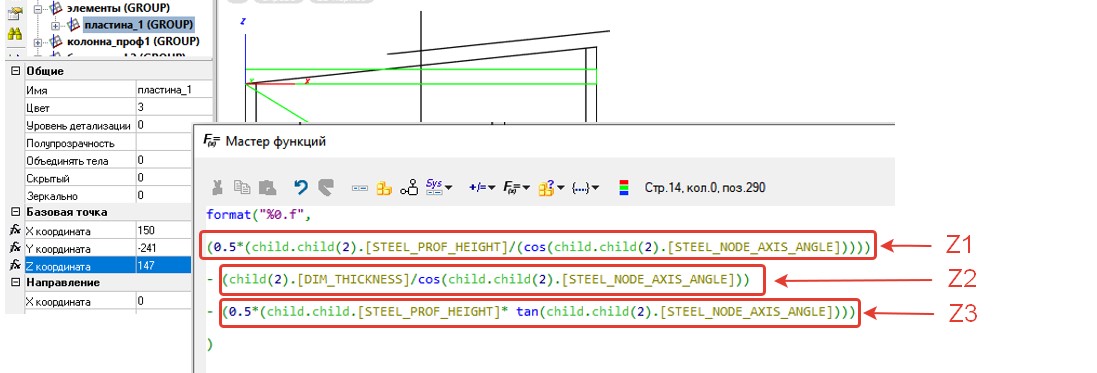
Task: Click the yellow blocks object icon
Action: point(383,188)
